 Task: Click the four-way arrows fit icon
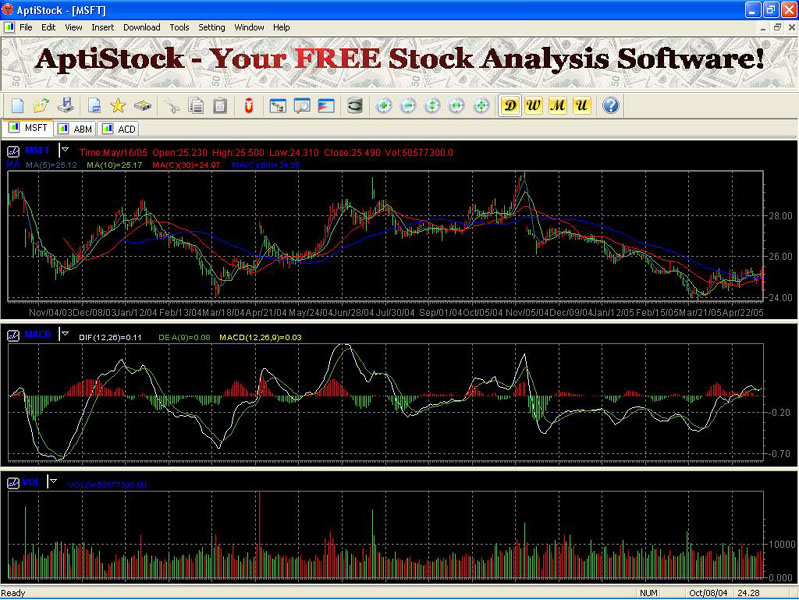click(481, 106)
